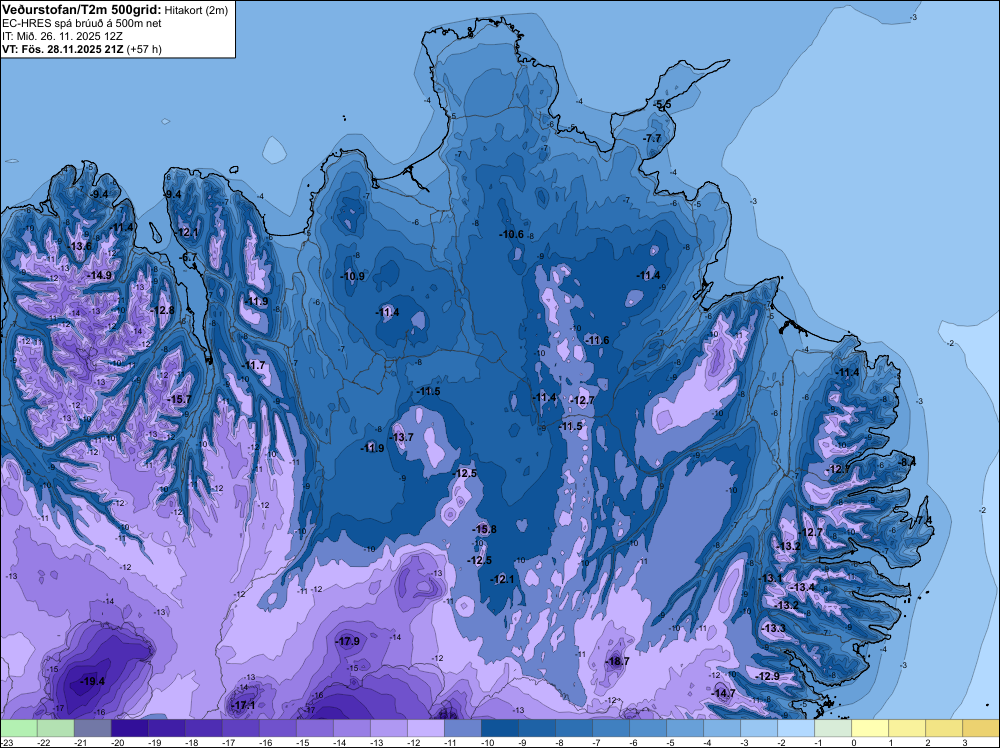The width and height of the screenshot is (1000, 748).
Task: Click the legend color swatch labeled -23
Action: pos(18,728)
